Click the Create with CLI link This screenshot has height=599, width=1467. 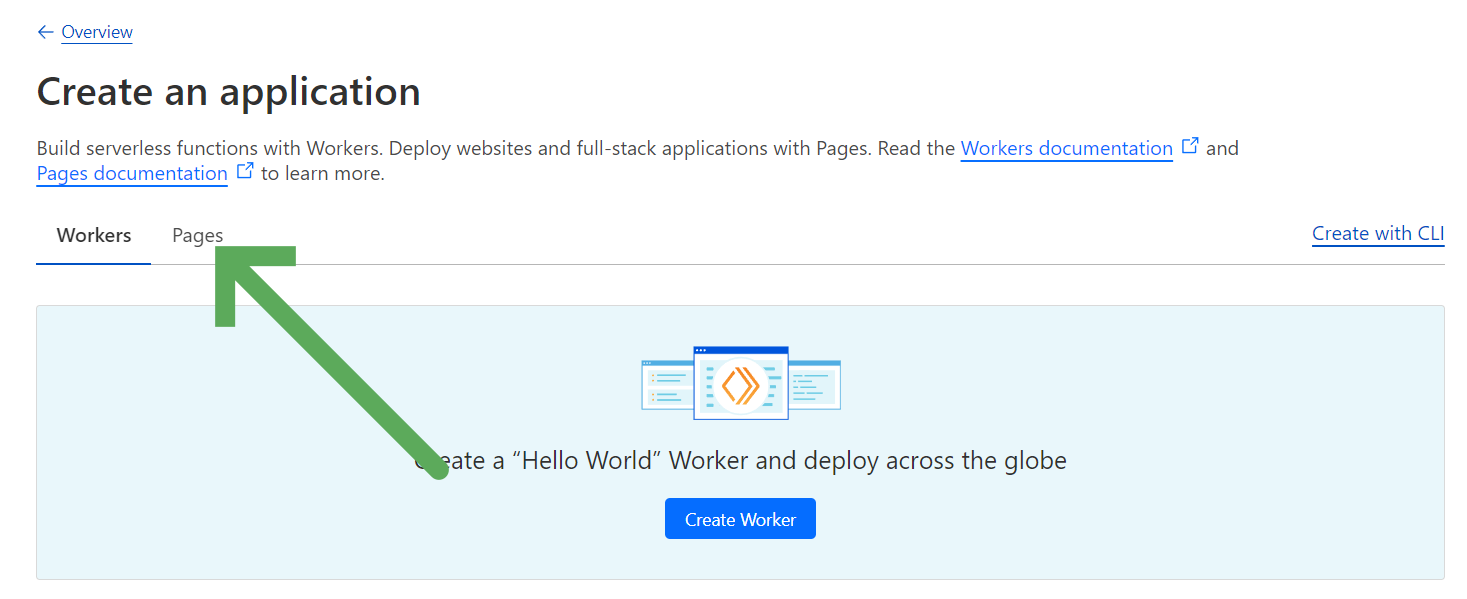click(x=1377, y=233)
